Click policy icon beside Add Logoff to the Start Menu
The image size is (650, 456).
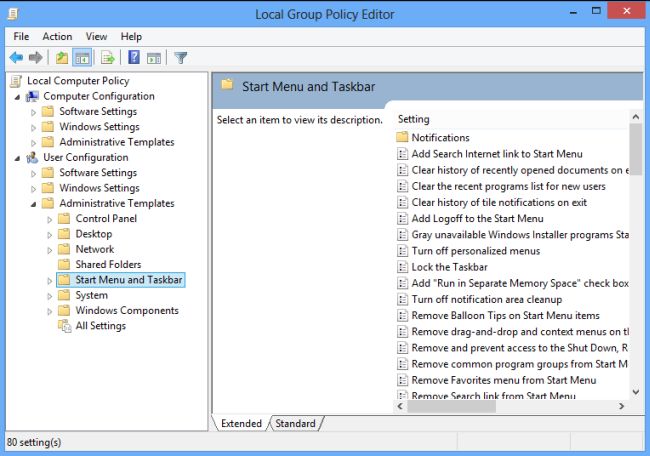(403, 218)
